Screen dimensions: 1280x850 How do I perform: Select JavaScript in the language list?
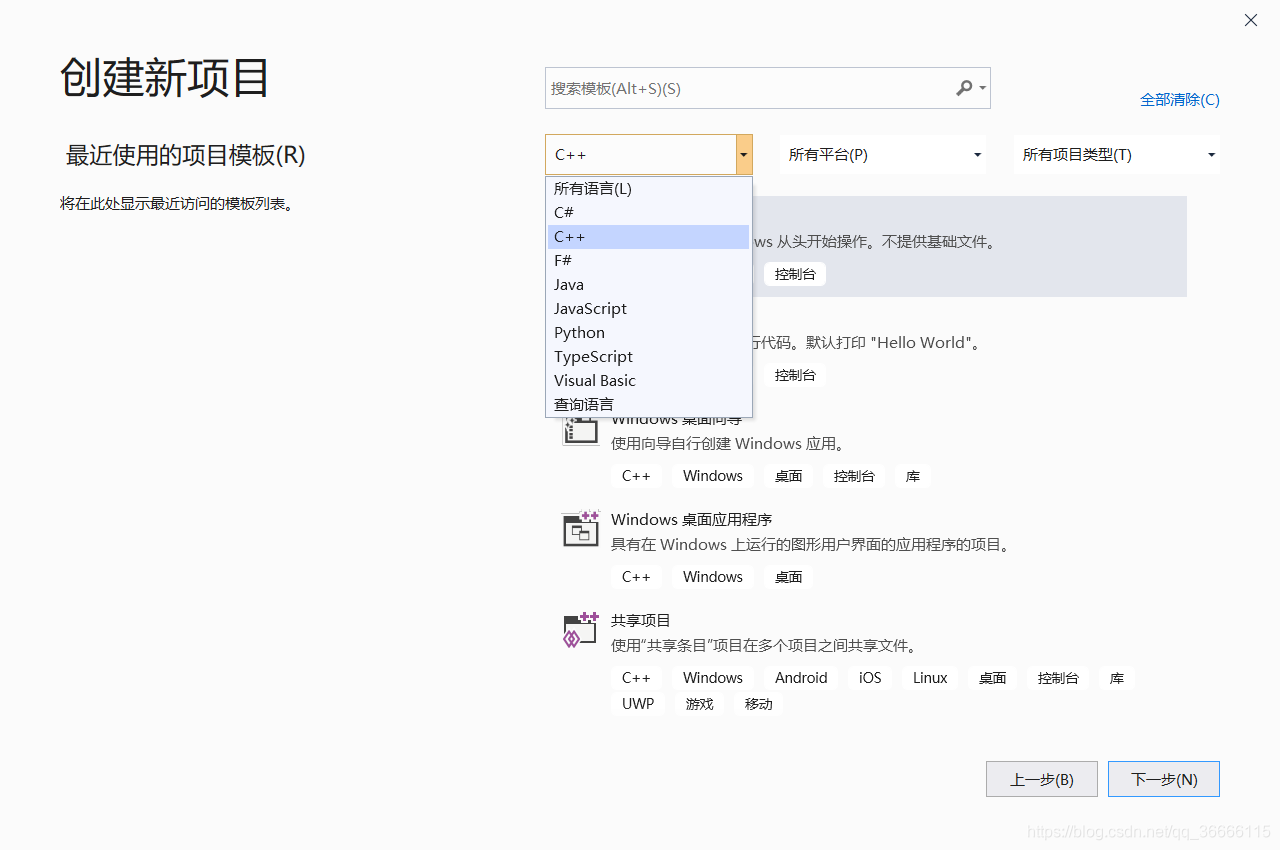tap(649, 309)
